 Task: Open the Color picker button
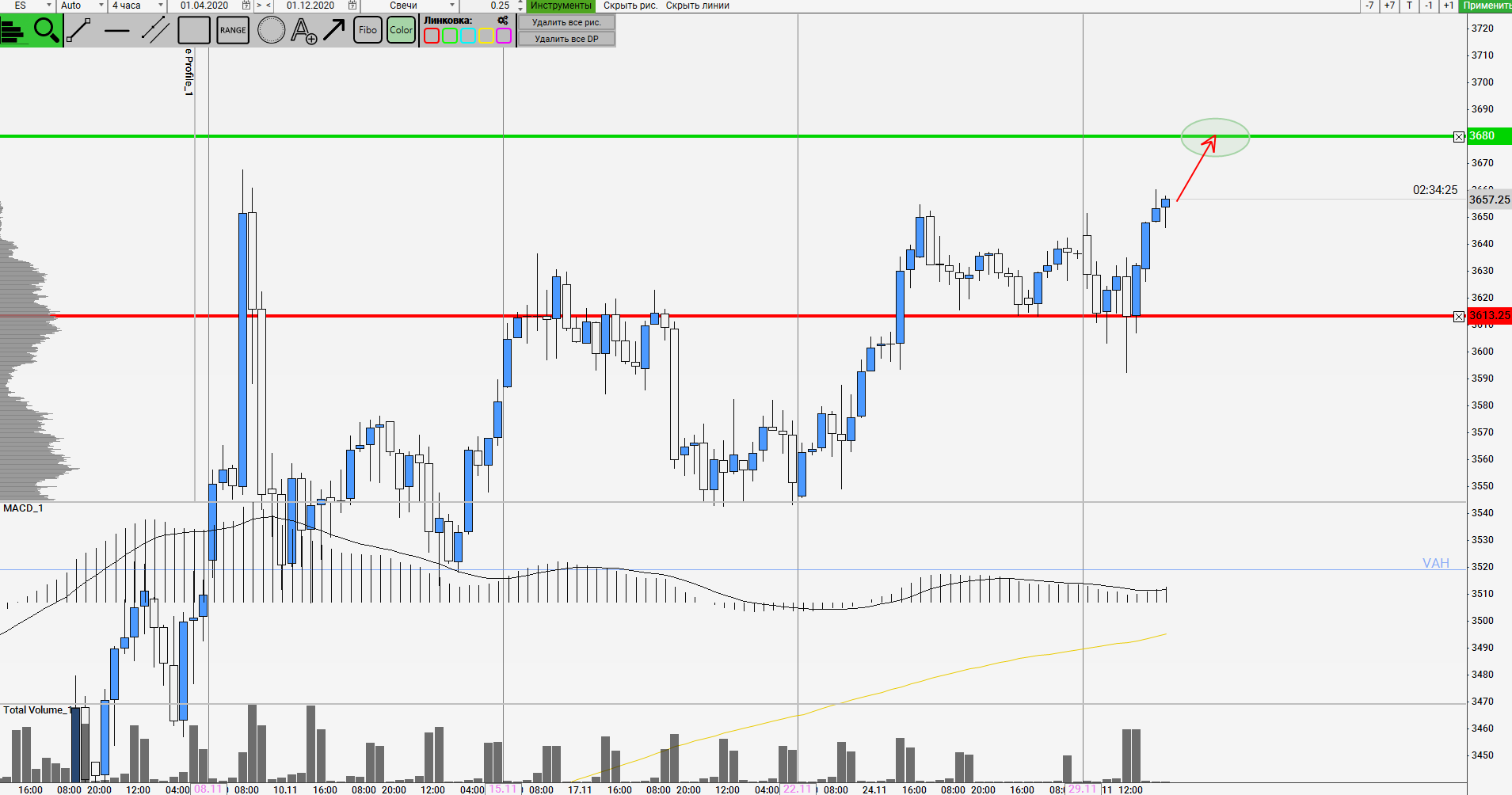pyautogui.click(x=402, y=30)
